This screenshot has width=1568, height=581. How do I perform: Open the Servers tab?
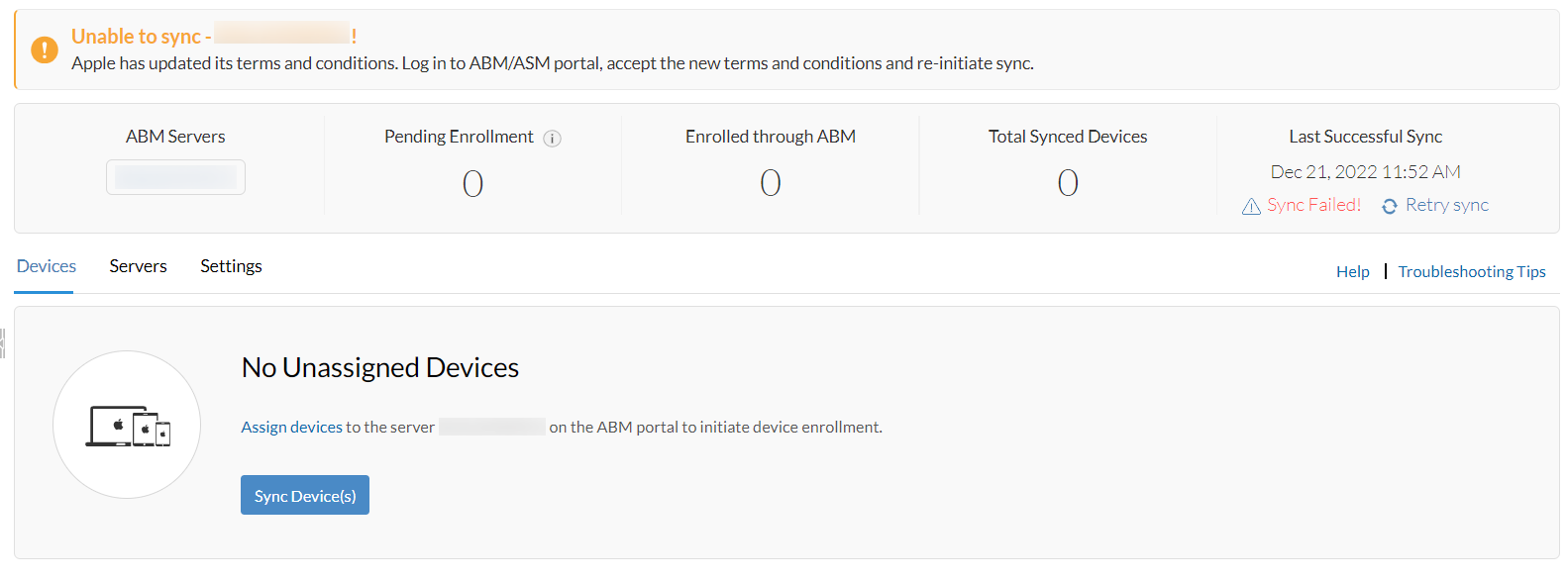coord(138,266)
